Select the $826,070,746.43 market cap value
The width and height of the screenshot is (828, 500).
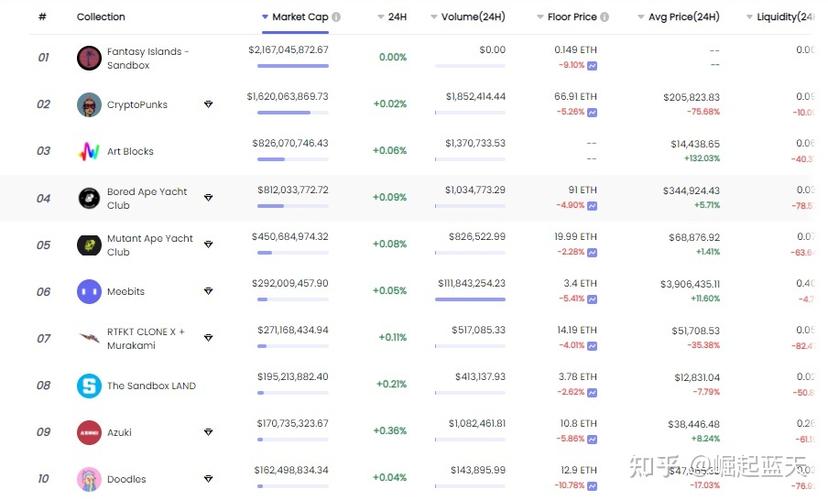pos(290,143)
